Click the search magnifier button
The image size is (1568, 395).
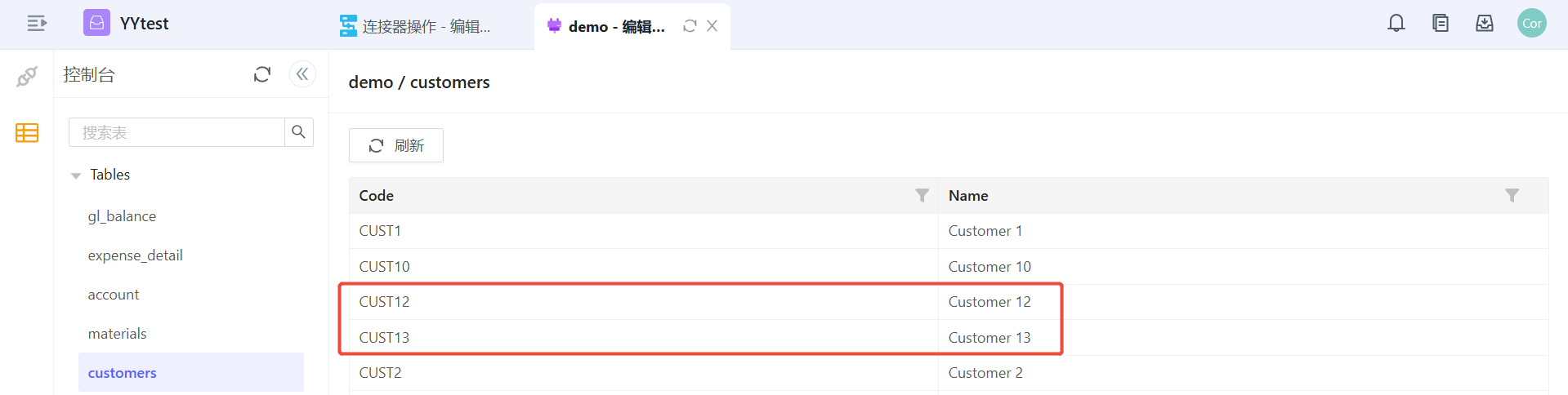pyautogui.click(x=299, y=132)
